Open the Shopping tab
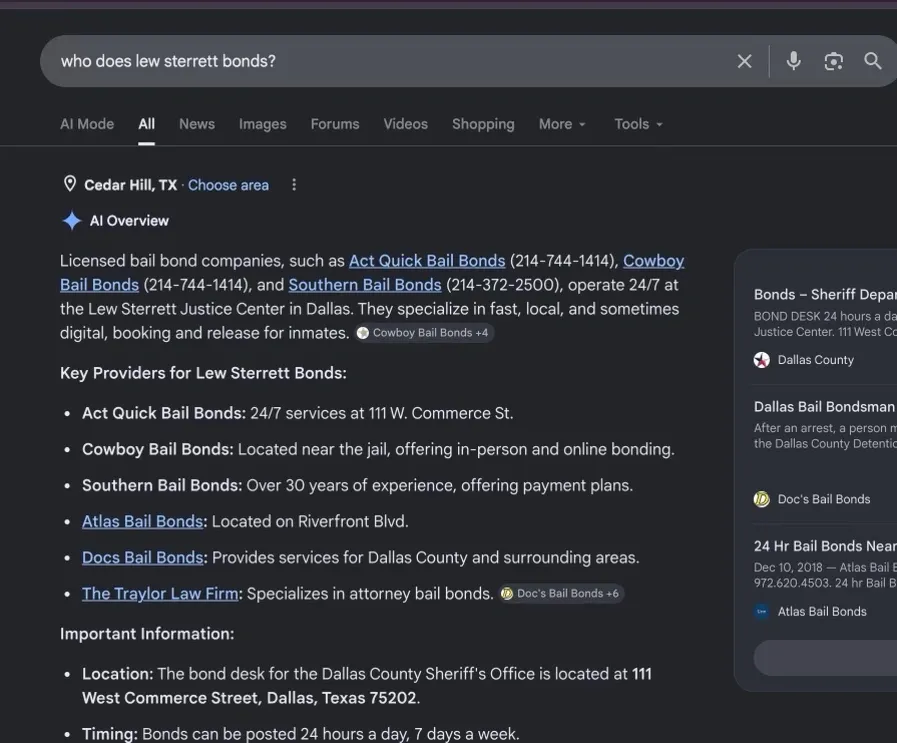The image size is (897, 743). pos(483,124)
